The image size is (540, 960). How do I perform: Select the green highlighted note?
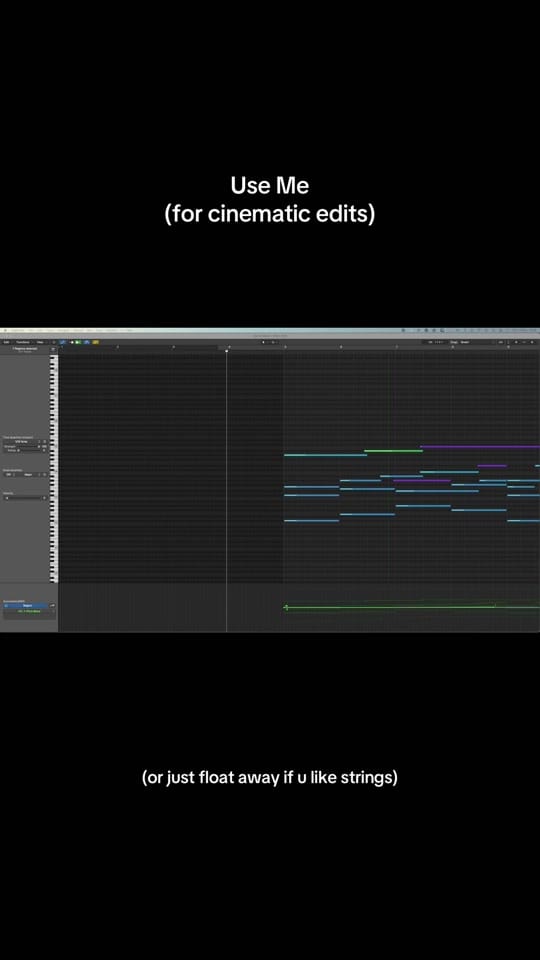point(393,451)
